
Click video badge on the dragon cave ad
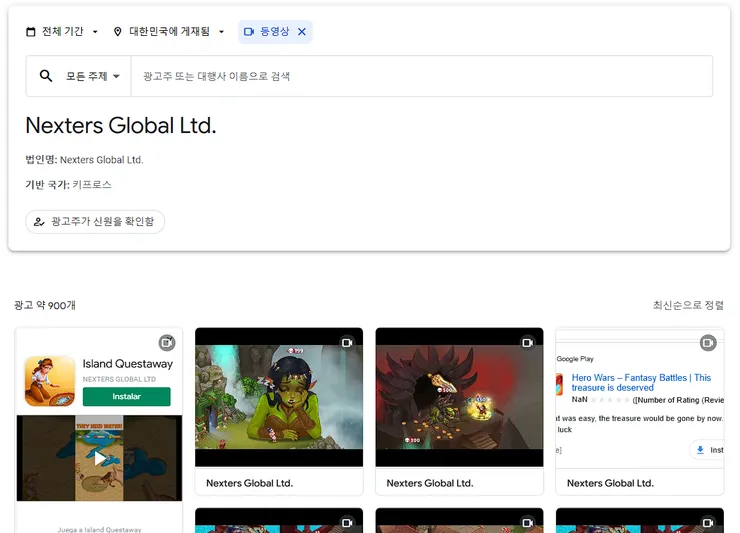pos(527,343)
